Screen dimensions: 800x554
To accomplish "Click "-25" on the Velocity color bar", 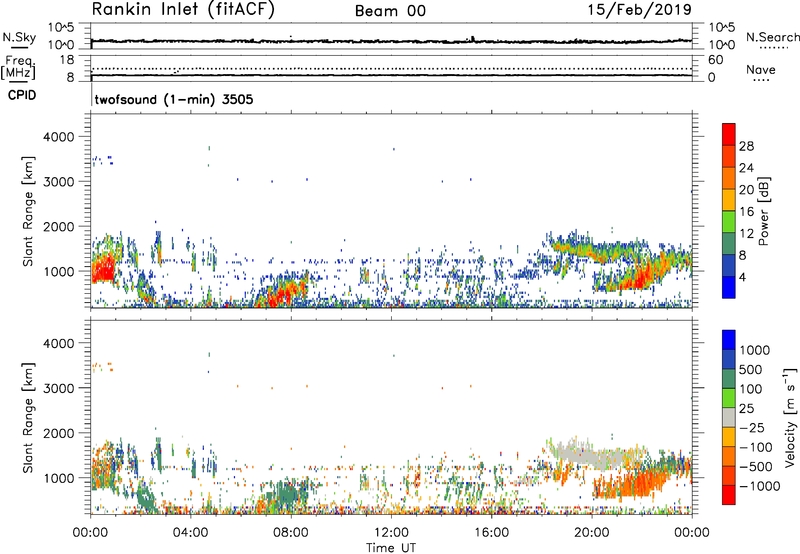I will click(750, 428).
